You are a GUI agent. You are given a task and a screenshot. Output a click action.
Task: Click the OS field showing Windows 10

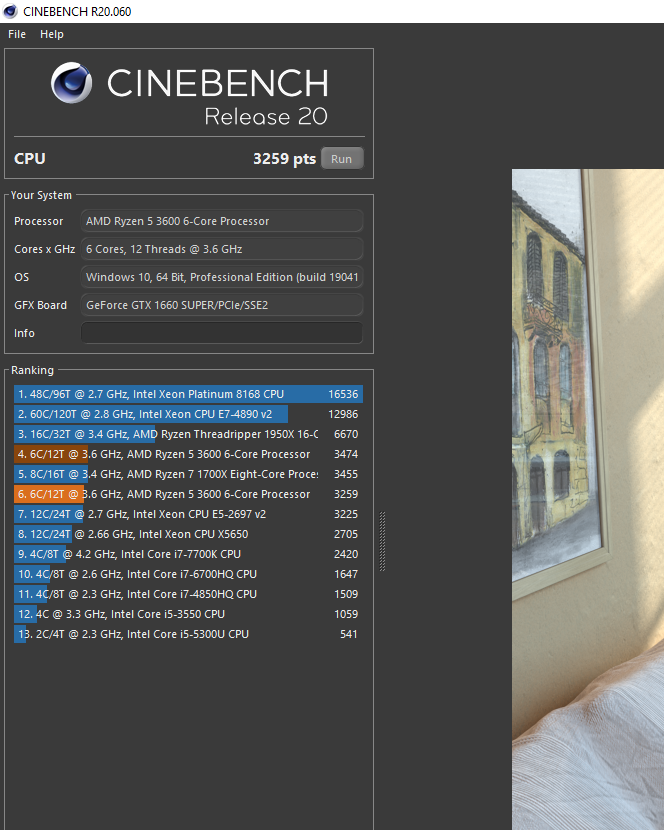point(221,277)
